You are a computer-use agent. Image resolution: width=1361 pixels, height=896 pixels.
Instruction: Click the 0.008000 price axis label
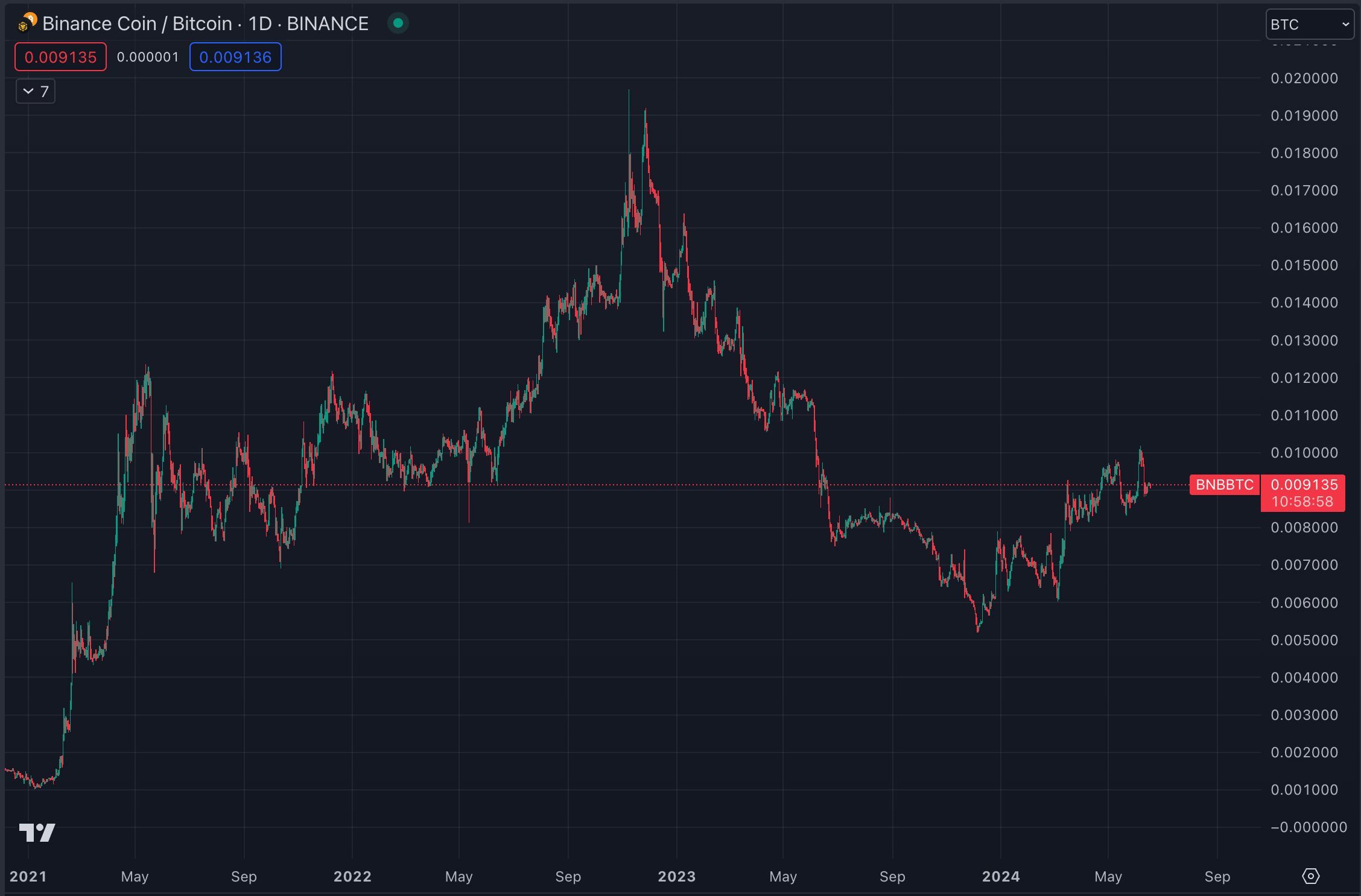tap(1304, 528)
